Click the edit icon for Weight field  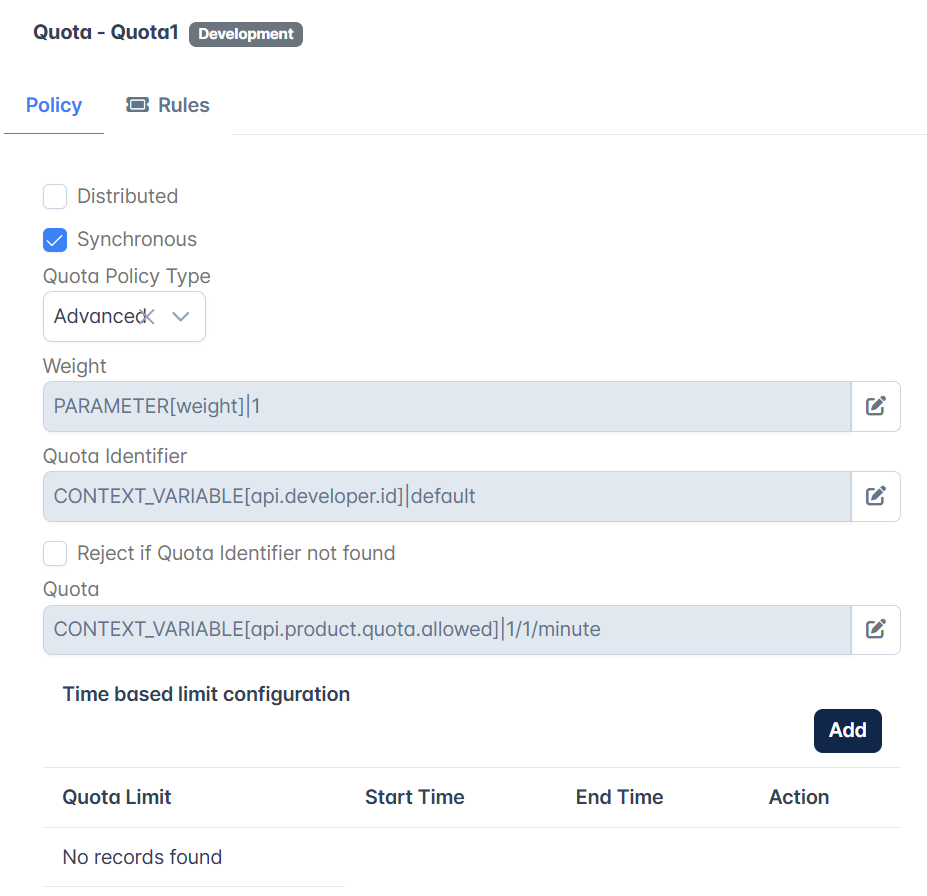pos(876,406)
